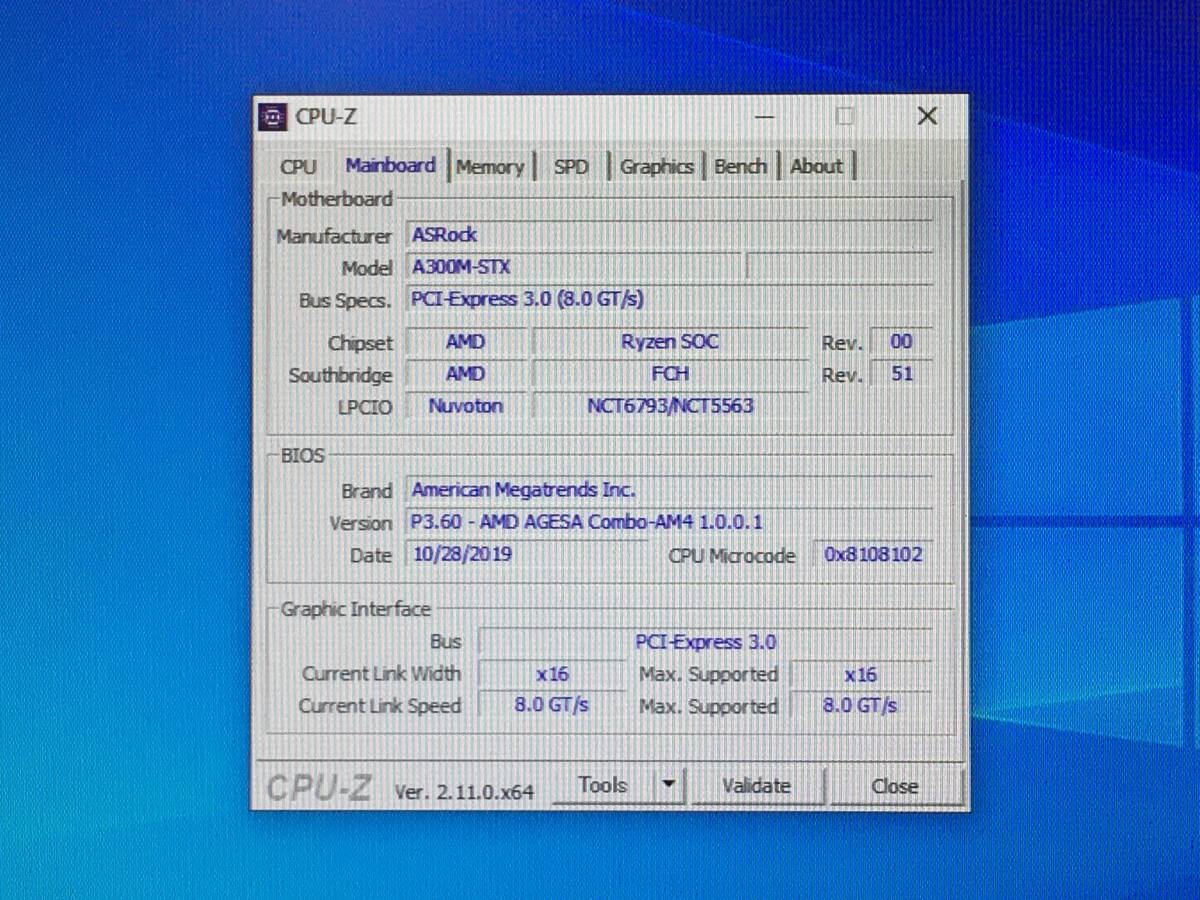Click the CPU Microcode value 0x8108102

[x=873, y=555]
